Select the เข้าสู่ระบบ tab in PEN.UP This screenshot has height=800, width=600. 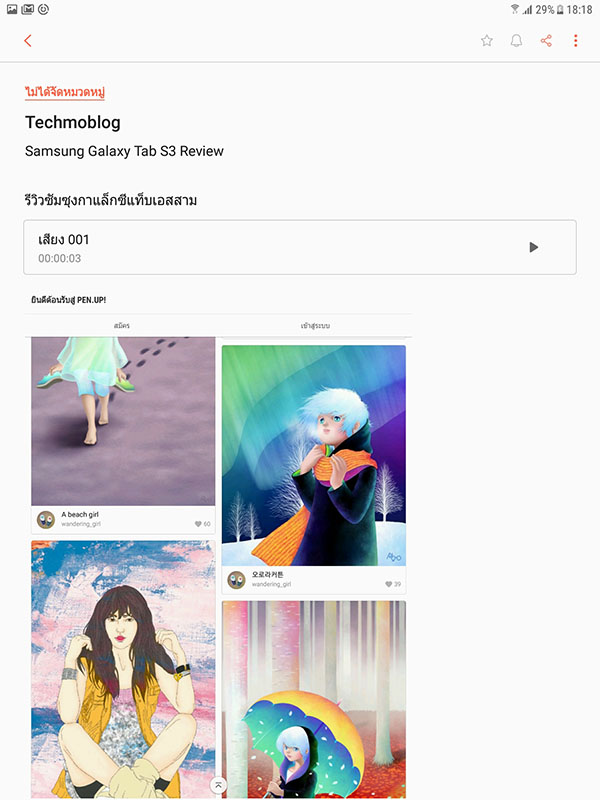pyautogui.click(x=315, y=326)
